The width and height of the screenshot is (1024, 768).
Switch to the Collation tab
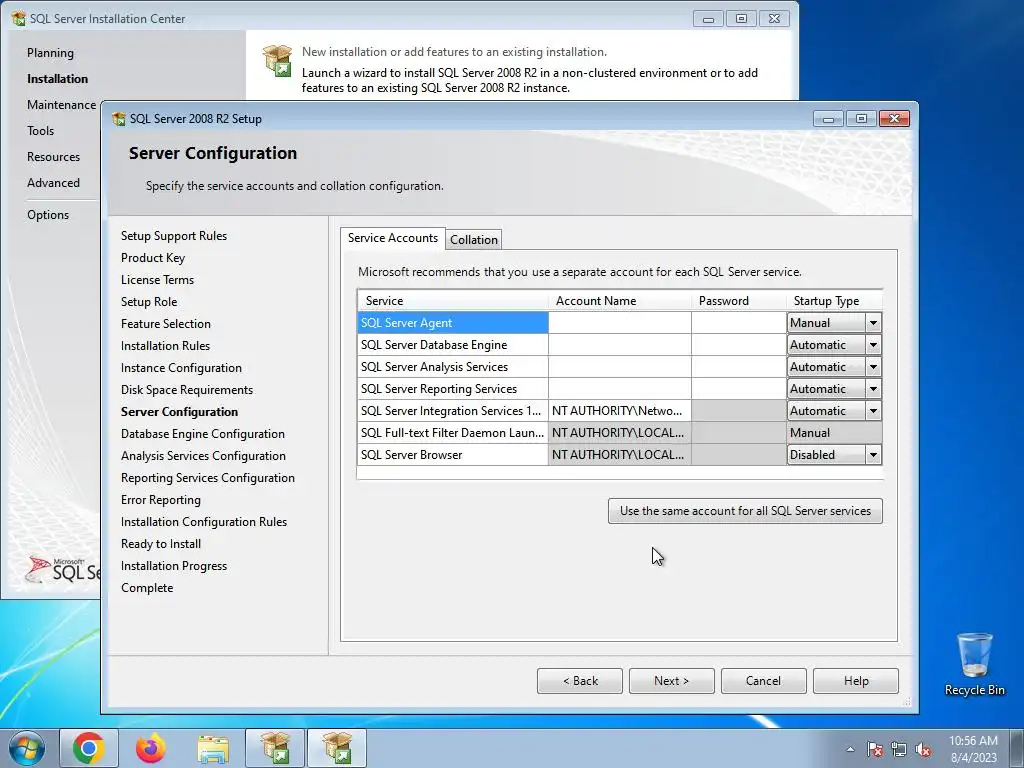coord(473,240)
